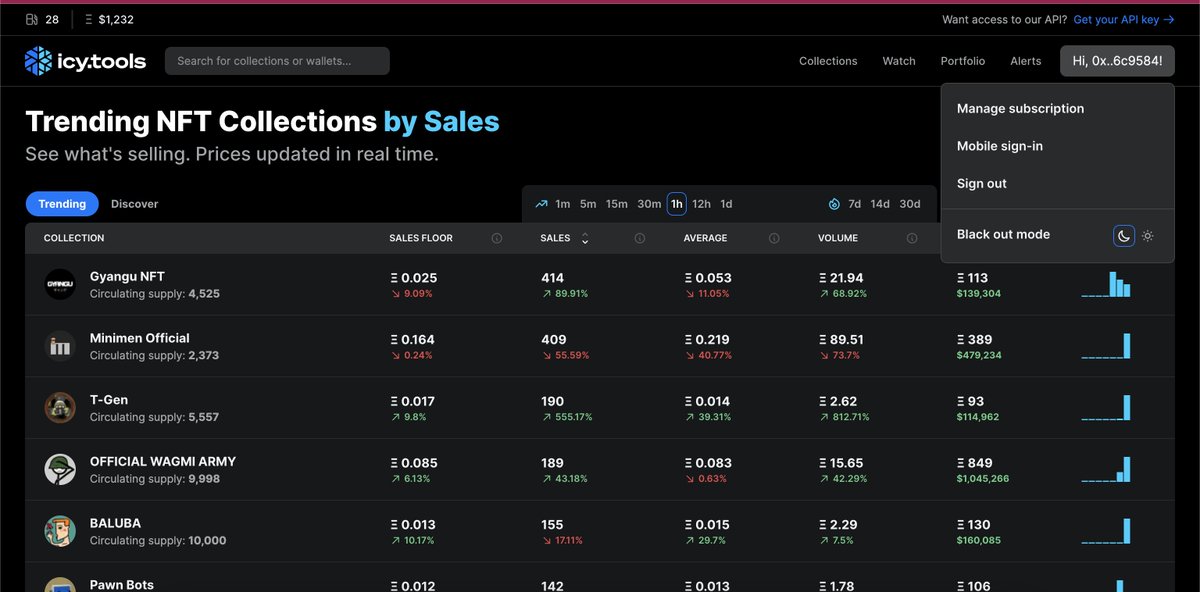
Task: Open T-Gen sales bar chart
Action: coord(1106,408)
